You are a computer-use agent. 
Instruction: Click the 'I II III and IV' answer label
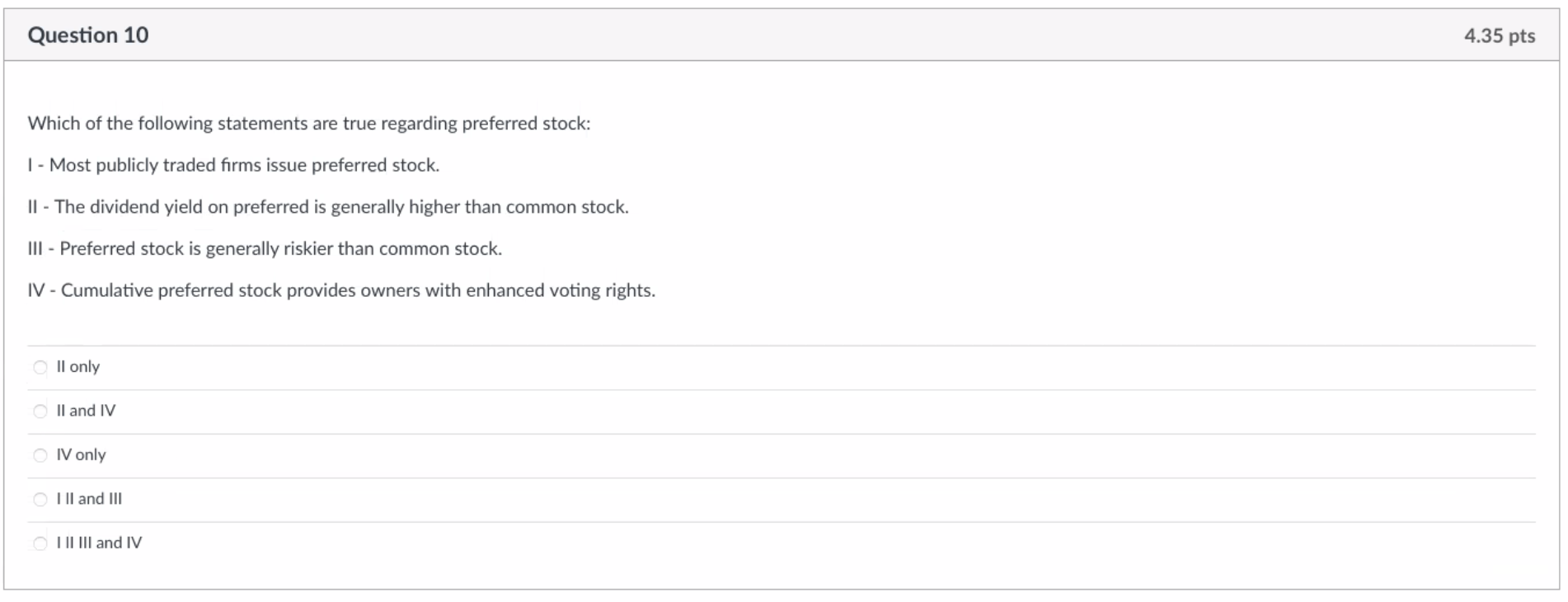pos(99,543)
